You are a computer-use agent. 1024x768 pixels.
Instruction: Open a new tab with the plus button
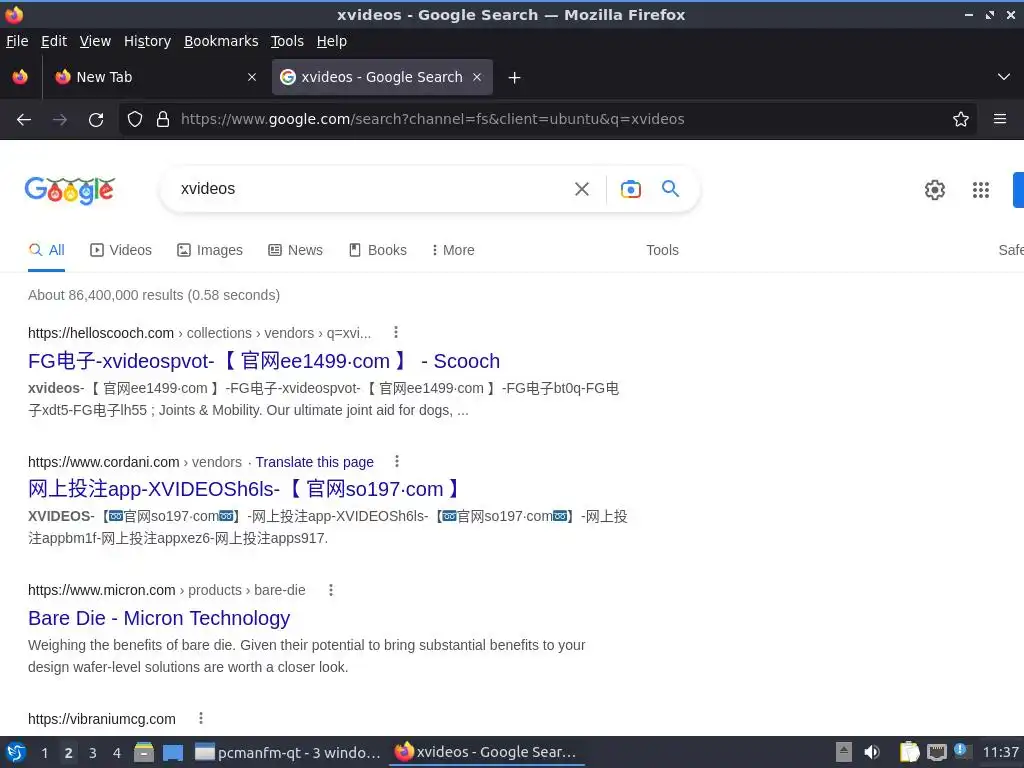click(x=515, y=78)
